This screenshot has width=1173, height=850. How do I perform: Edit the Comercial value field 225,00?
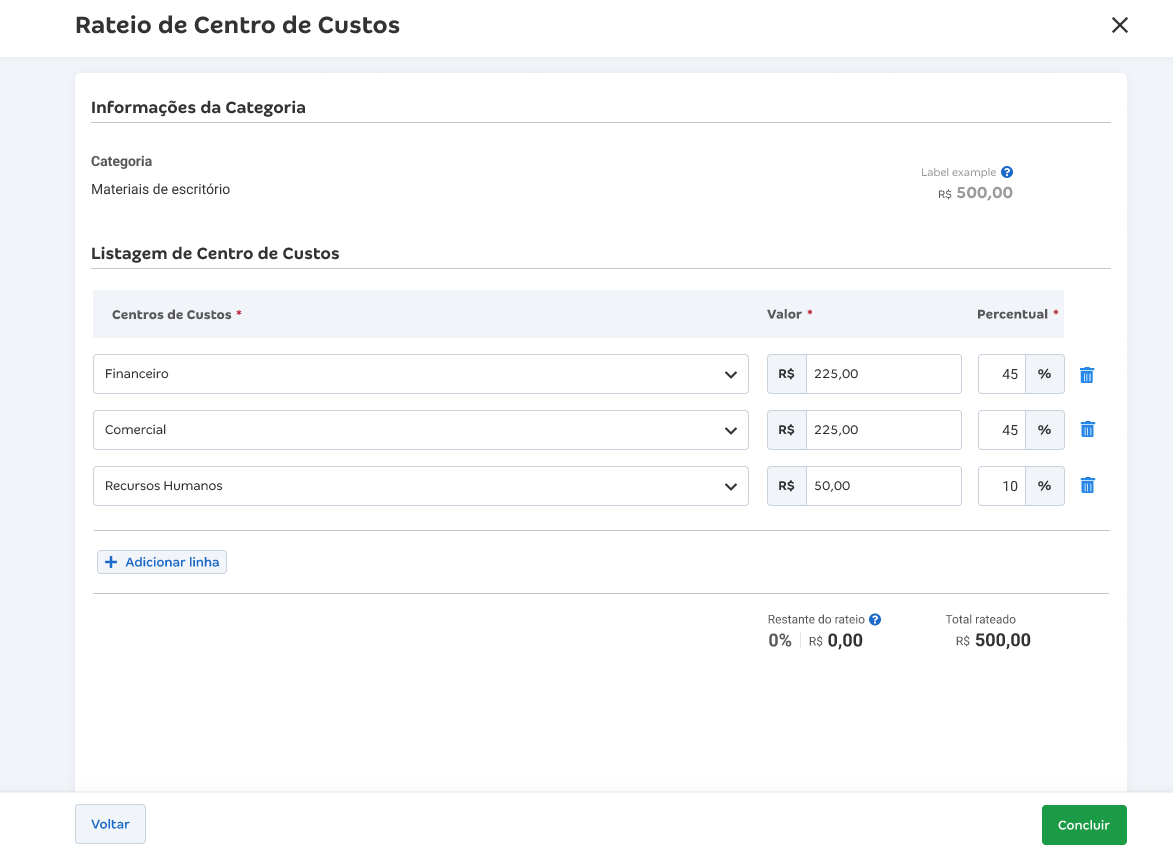tap(883, 430)
